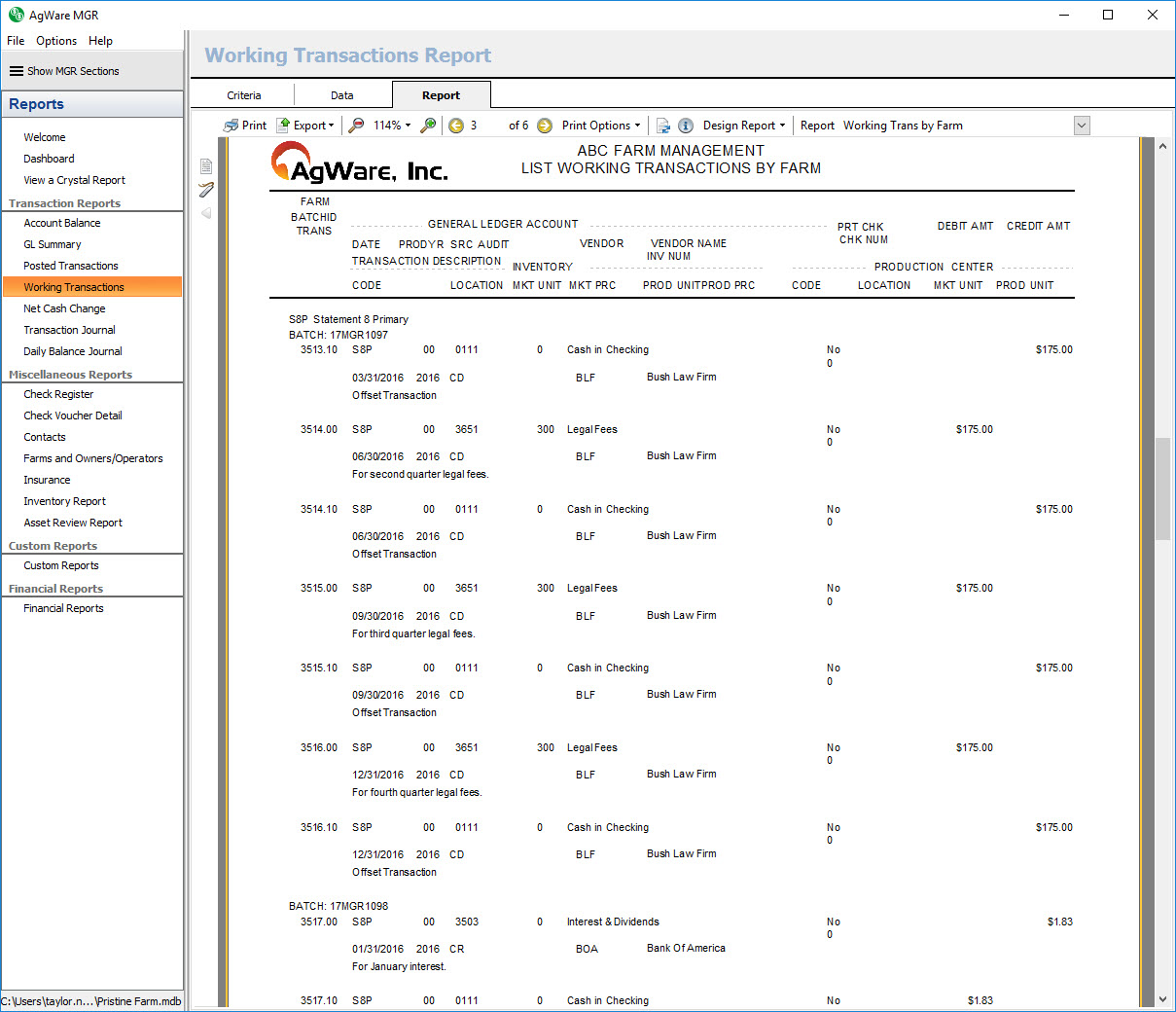
Task: Click the blue info icon in toolbar
Action: (686, 126)
